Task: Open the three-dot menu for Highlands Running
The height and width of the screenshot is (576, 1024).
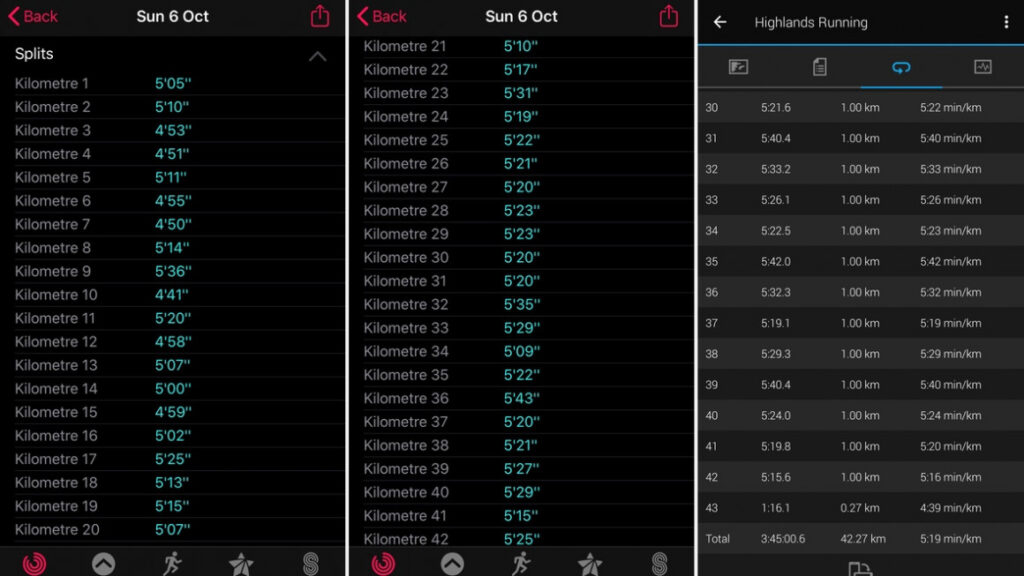Action: (1006, 22)
